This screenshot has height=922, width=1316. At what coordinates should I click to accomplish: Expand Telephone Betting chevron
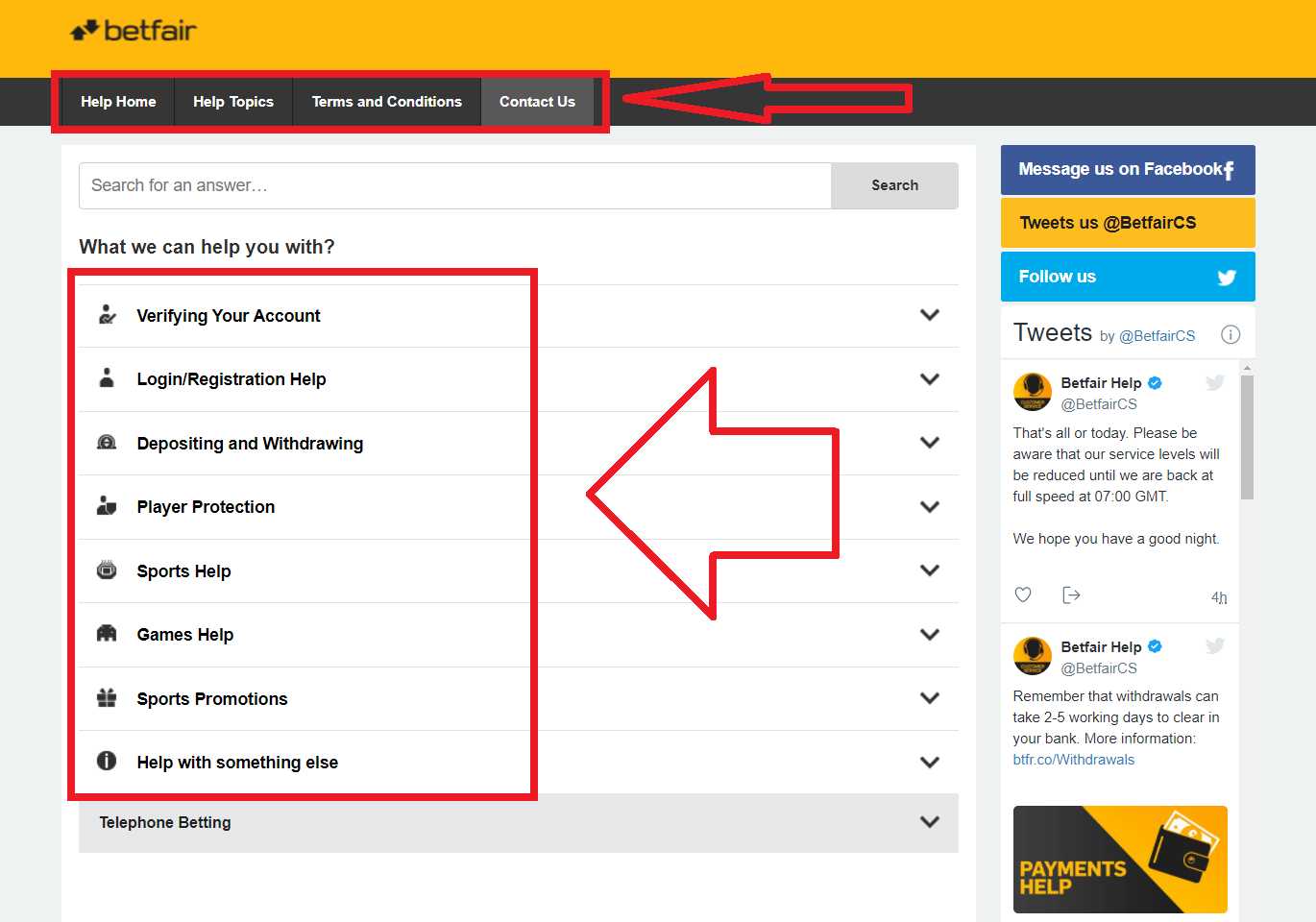[x=929, y=822]
